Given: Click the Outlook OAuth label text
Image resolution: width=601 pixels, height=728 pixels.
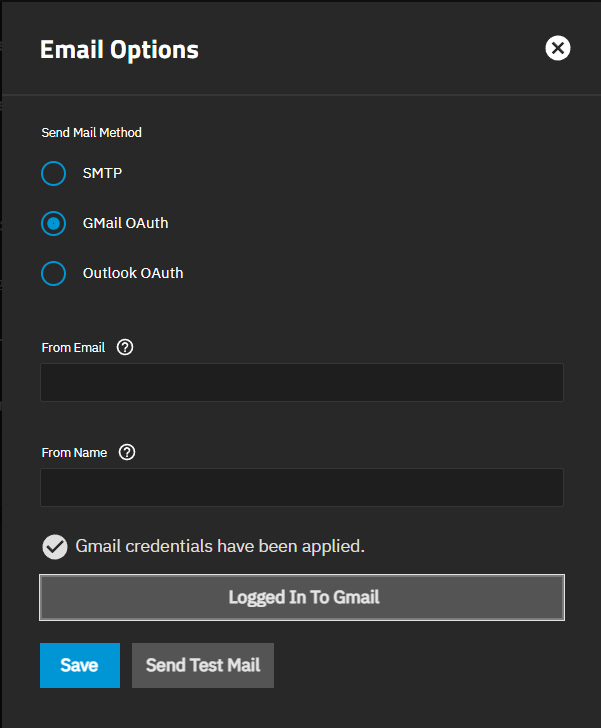Looking at the screenshot, I should [133, 272].
